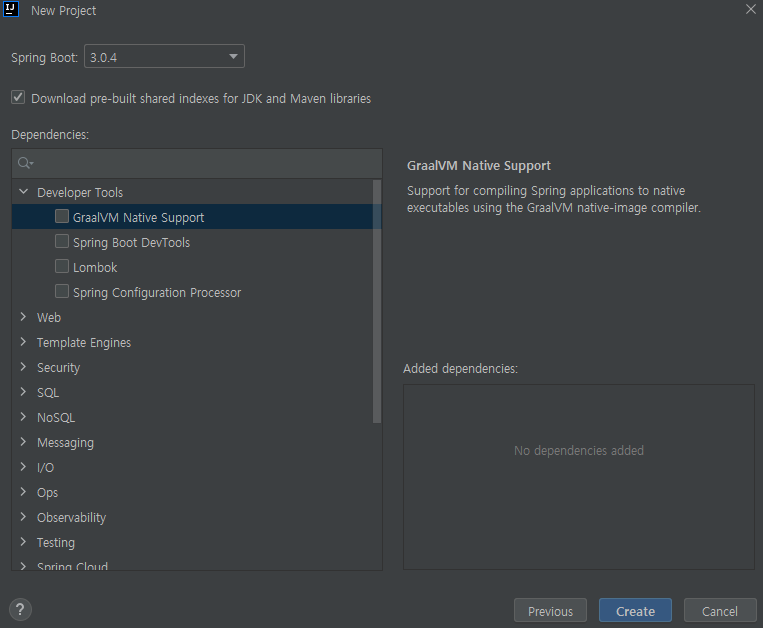Click the Added dependencies label
Screen dimensions: 763x628
pyautogui.click(x=460, y=369)
